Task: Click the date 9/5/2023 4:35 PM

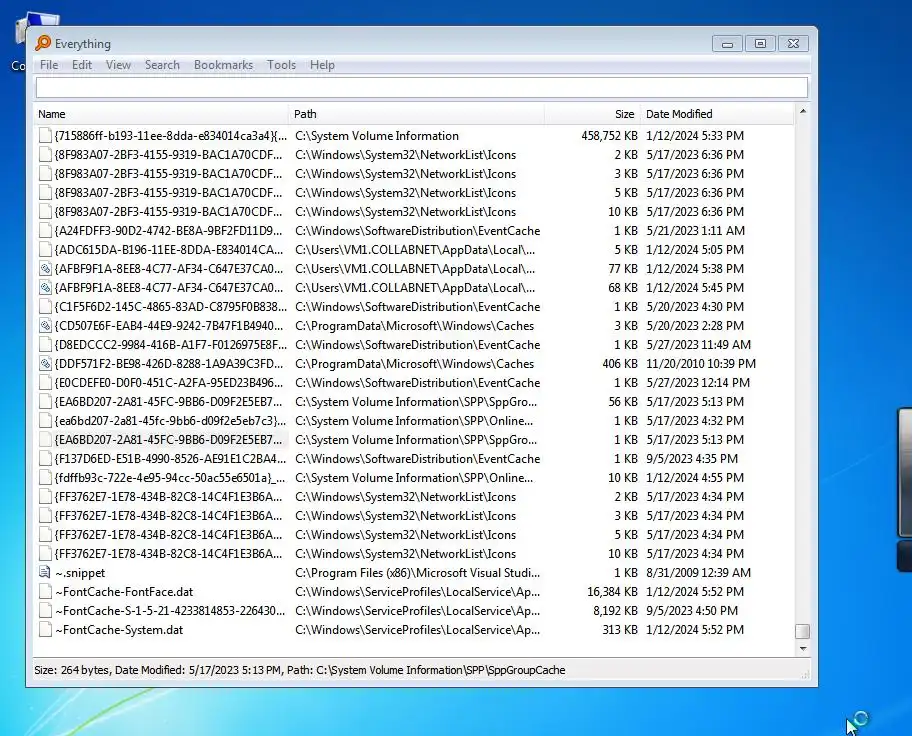Action: 692,458
